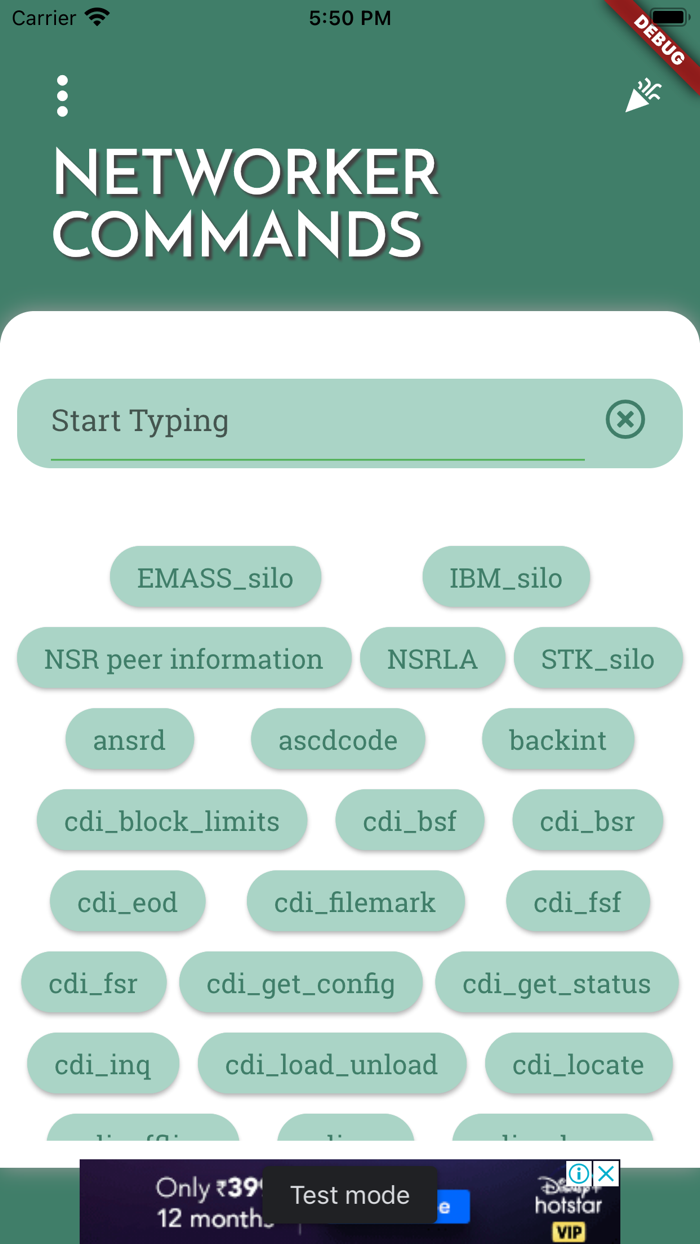Select the ansrd command chip
Image resolution: width=700 pixels, height=1244 pixels.
(x=130, y=739)
